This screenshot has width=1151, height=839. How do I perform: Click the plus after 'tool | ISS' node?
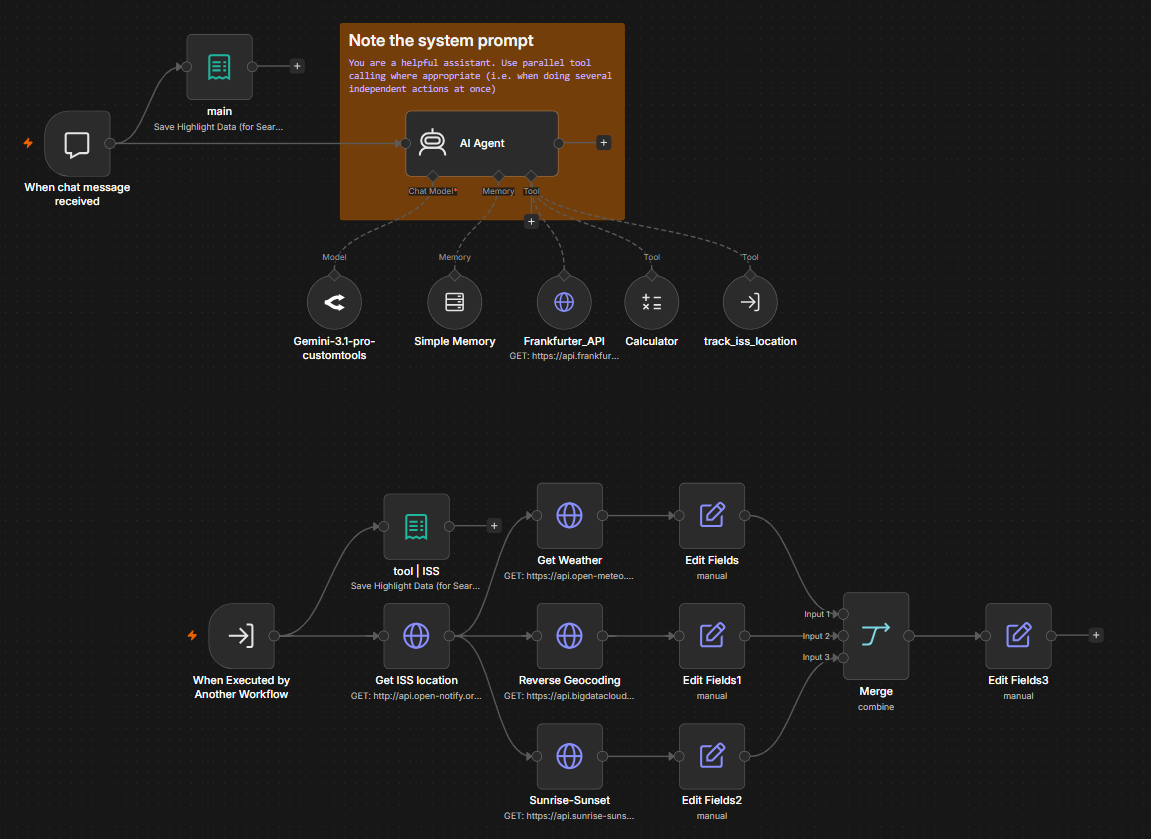point(494,526)
